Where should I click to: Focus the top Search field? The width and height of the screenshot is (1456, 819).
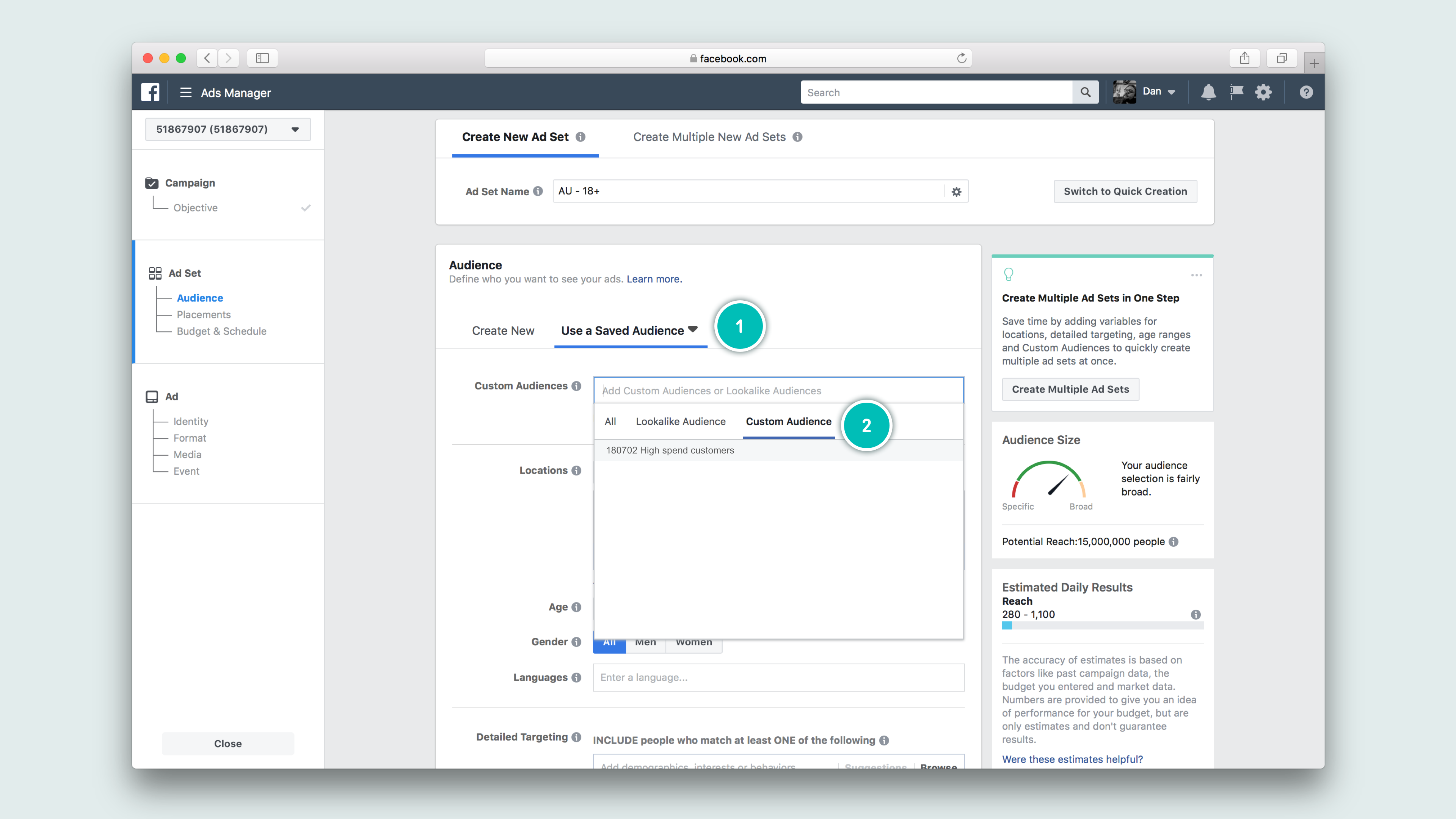coord(937,92)
